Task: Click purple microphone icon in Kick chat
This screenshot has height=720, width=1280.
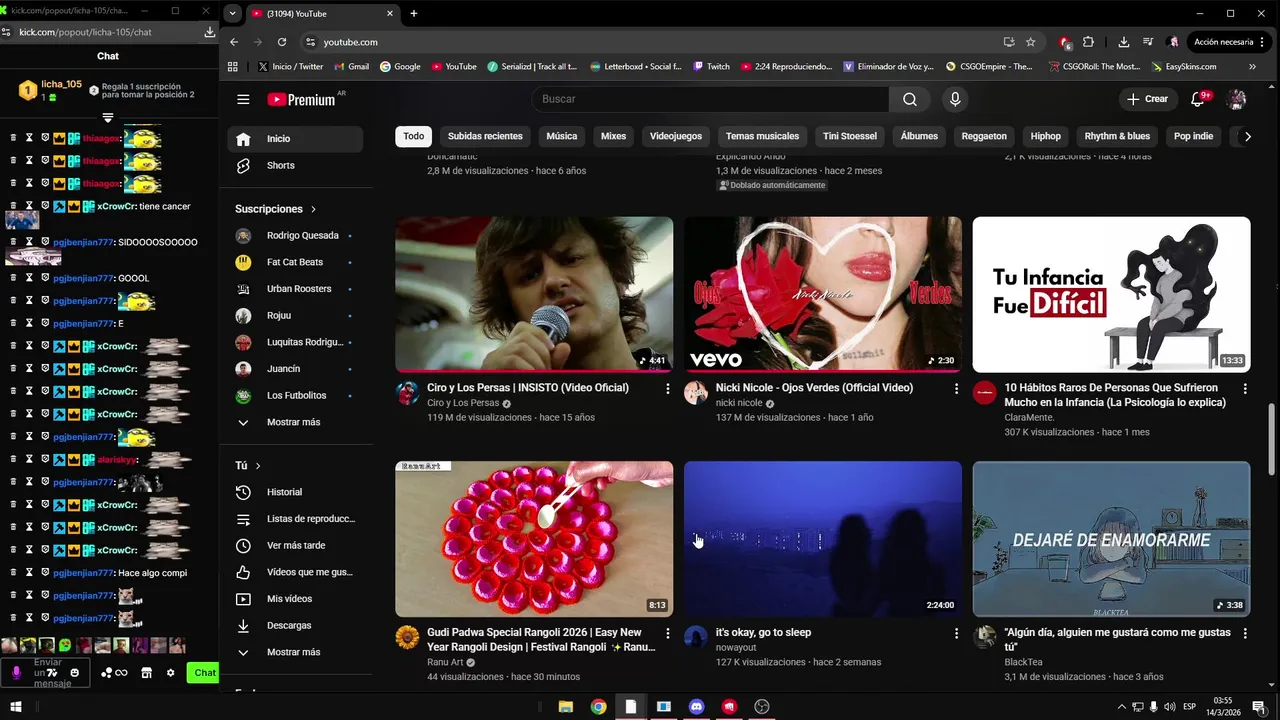Action: point(16,673)
